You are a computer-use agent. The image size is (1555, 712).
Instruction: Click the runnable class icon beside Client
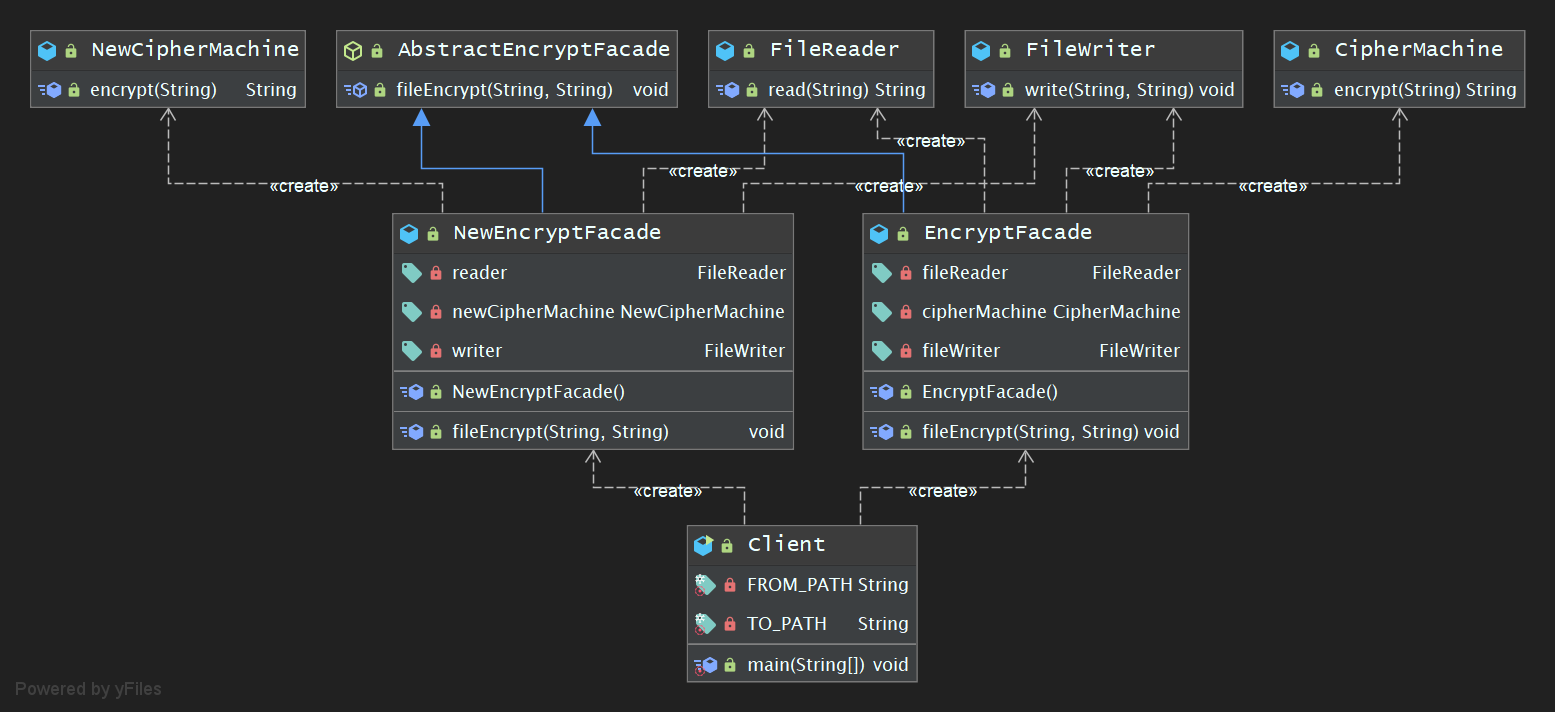click(x=703, y=545)
